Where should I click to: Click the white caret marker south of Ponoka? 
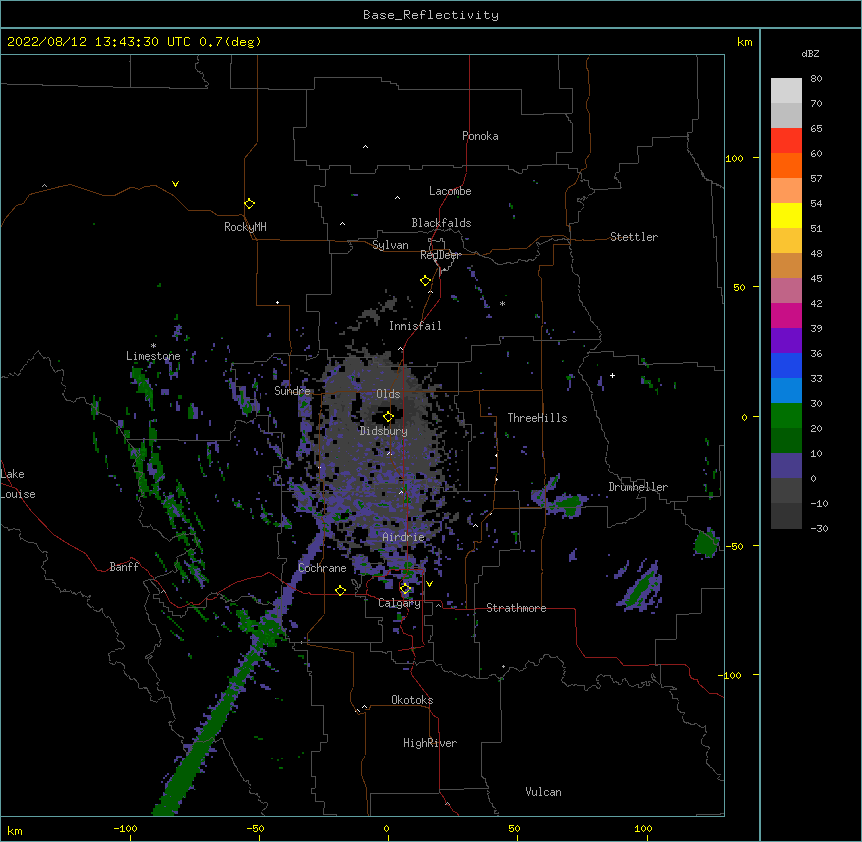coord(365,147)
